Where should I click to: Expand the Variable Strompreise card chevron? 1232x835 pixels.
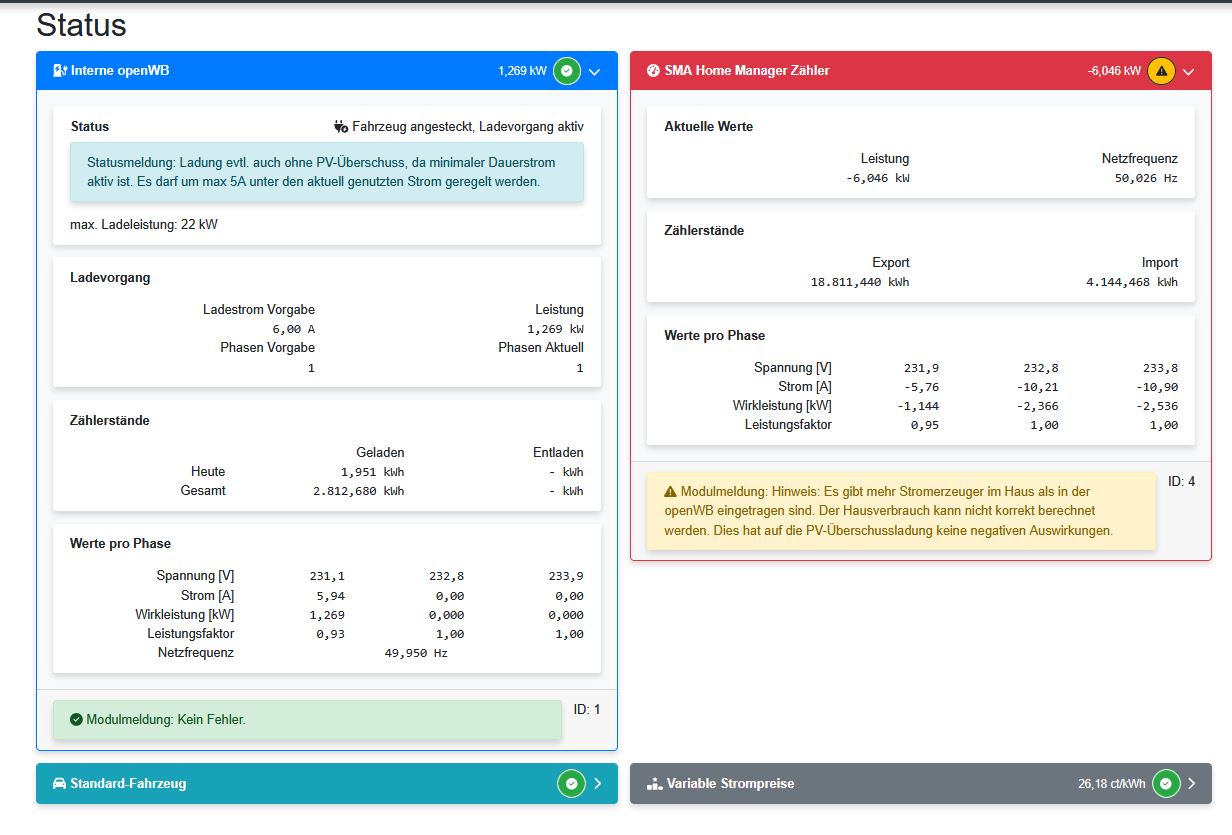1191,784
